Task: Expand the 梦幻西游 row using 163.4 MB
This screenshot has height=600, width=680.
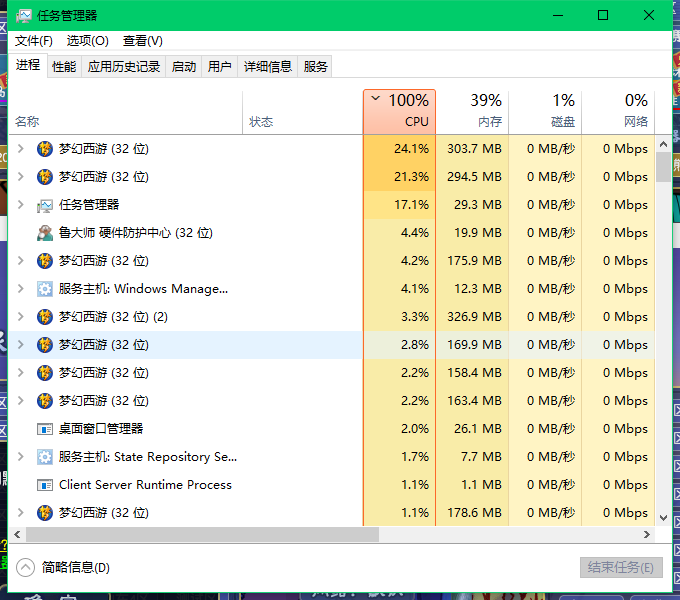Action: [x=20, y=401]
